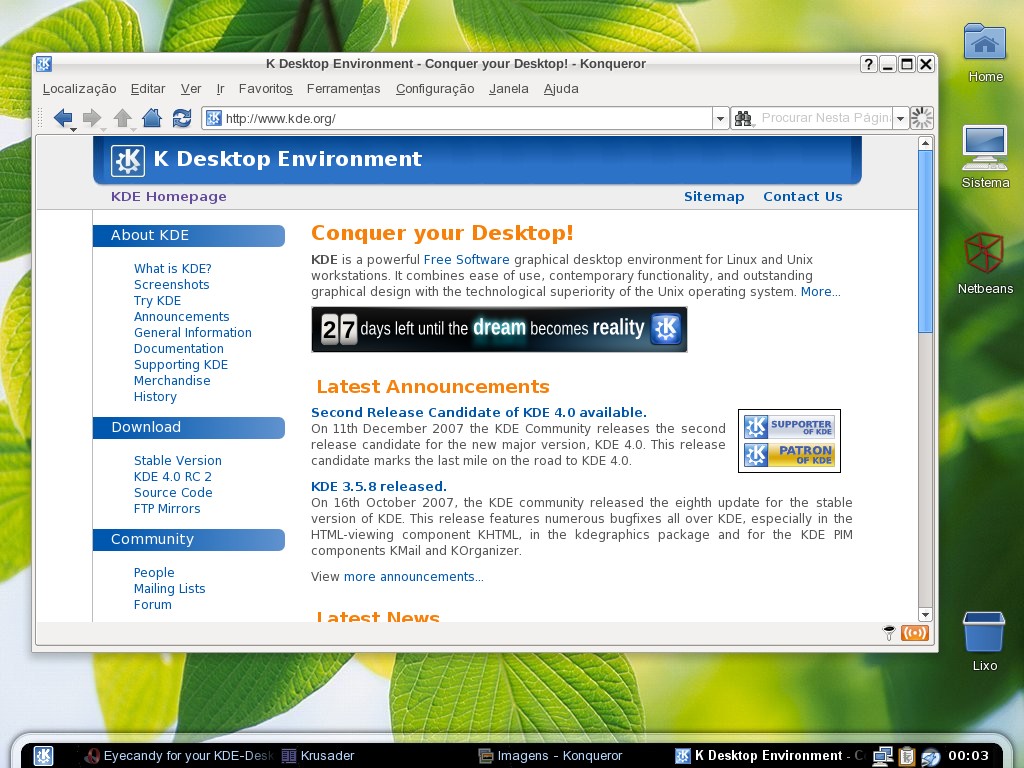The width and height of the screenshot is (1024, 768).
Task: Open the Contact Us link
Action: pyautogui.click(x=803, y=197)
